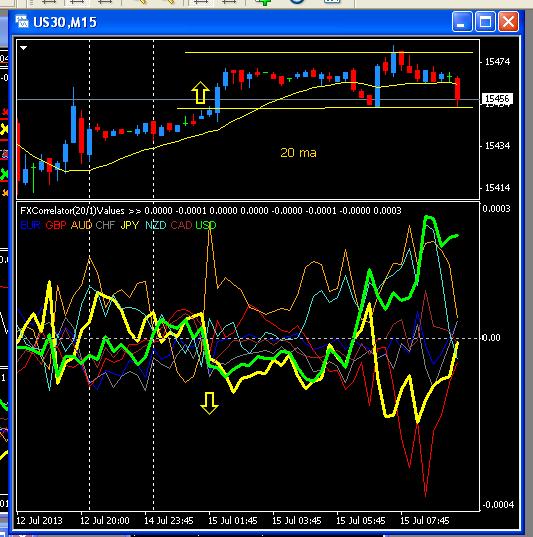Maximize the US30,M15 chart window
This screenshot has height=537, width=533.
(485, 22)
